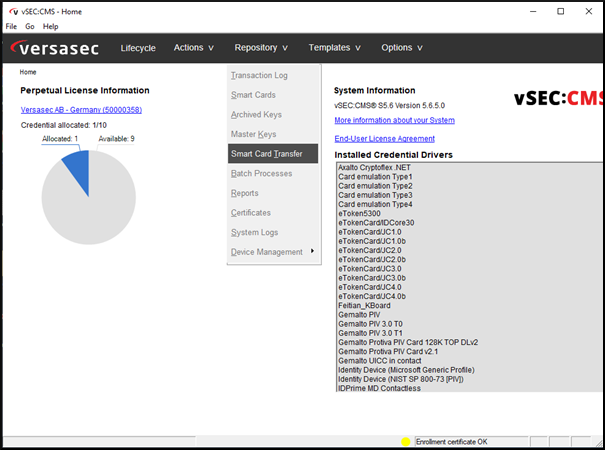The width and height of the screenshot is (605, 450).
Task: Go to the Lifecycle section
Action: (138, 48)
